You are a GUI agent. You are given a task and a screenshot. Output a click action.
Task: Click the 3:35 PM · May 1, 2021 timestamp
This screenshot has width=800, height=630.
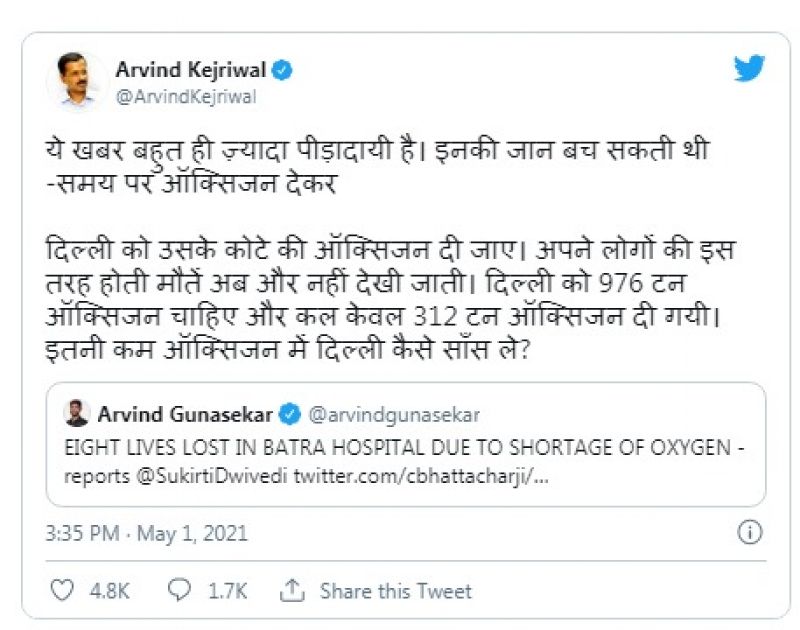point(146,533)
